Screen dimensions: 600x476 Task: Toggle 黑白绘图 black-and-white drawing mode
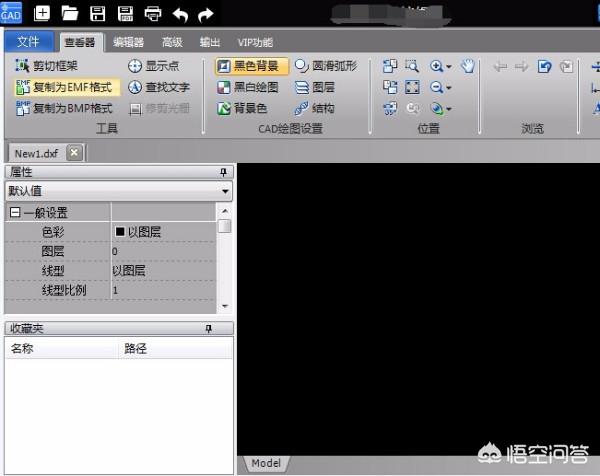pyautogui.click(x=249, y=87)
